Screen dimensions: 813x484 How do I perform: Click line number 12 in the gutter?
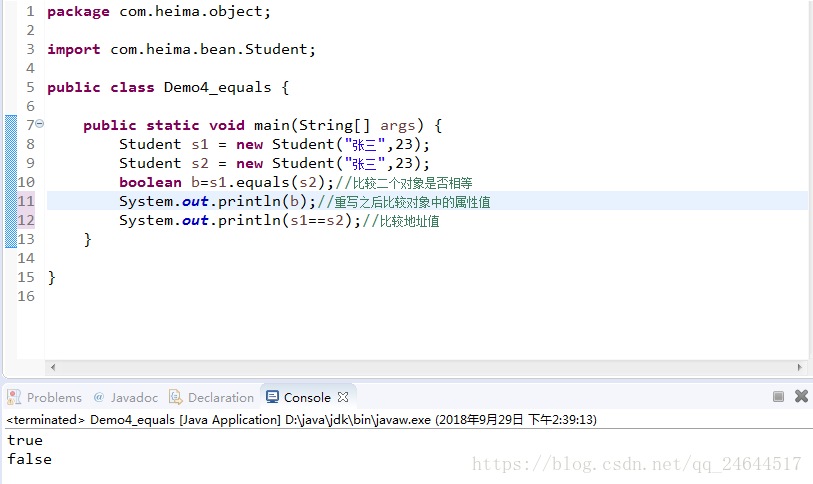26,220
